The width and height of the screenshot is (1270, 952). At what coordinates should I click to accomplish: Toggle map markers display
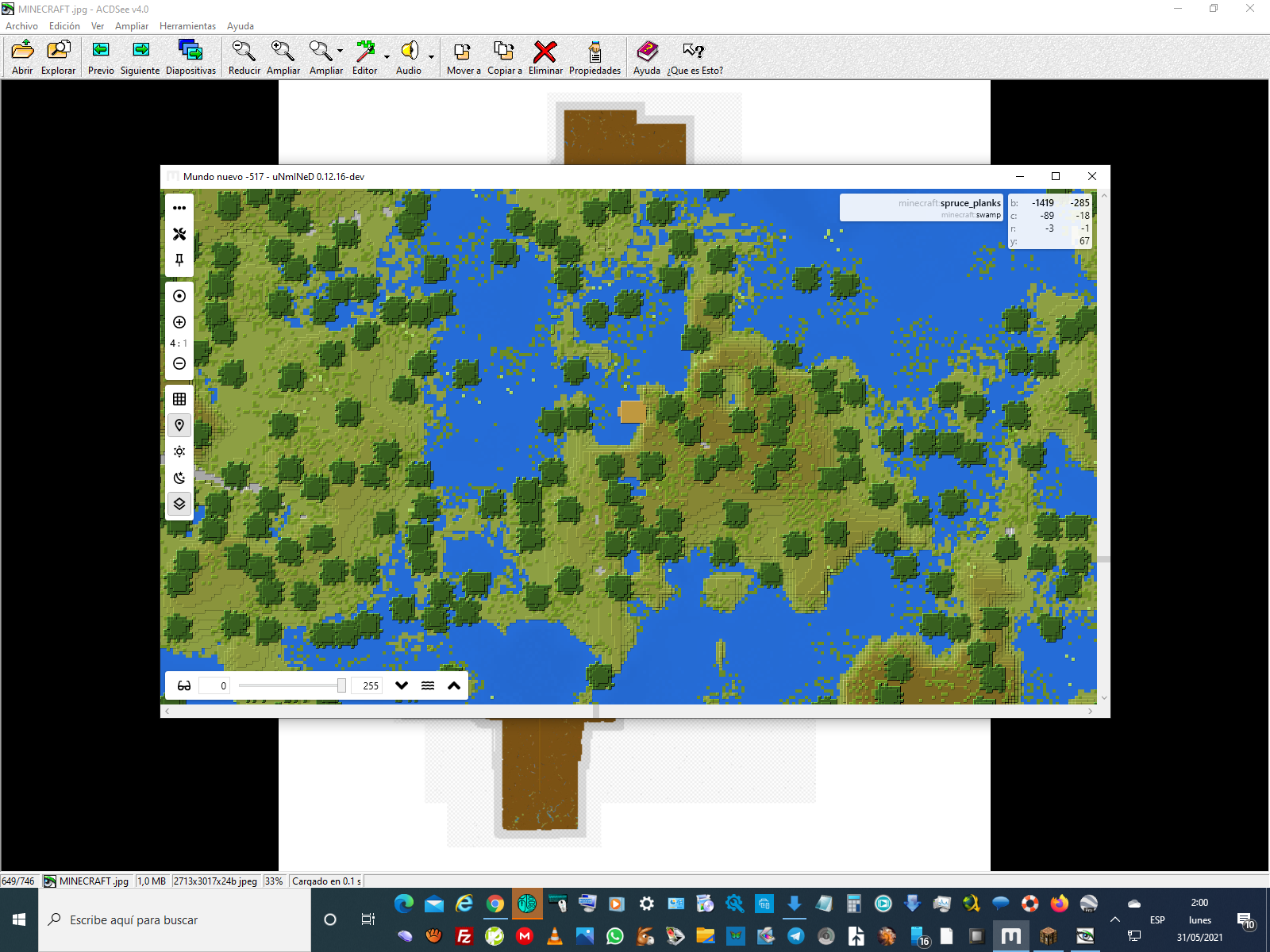coord(179,425)
